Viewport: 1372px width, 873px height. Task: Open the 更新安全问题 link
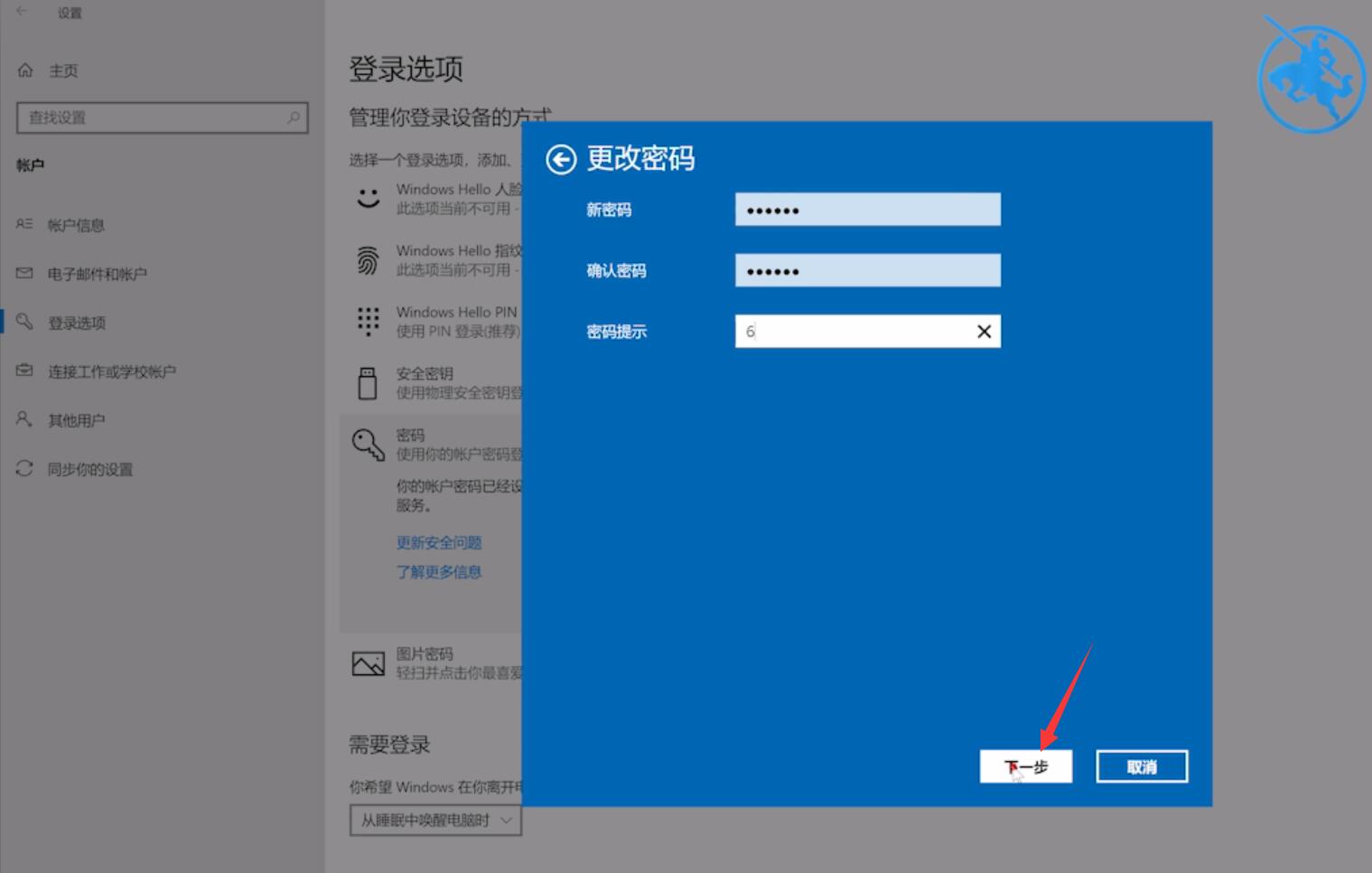click(x=439, y=542)
